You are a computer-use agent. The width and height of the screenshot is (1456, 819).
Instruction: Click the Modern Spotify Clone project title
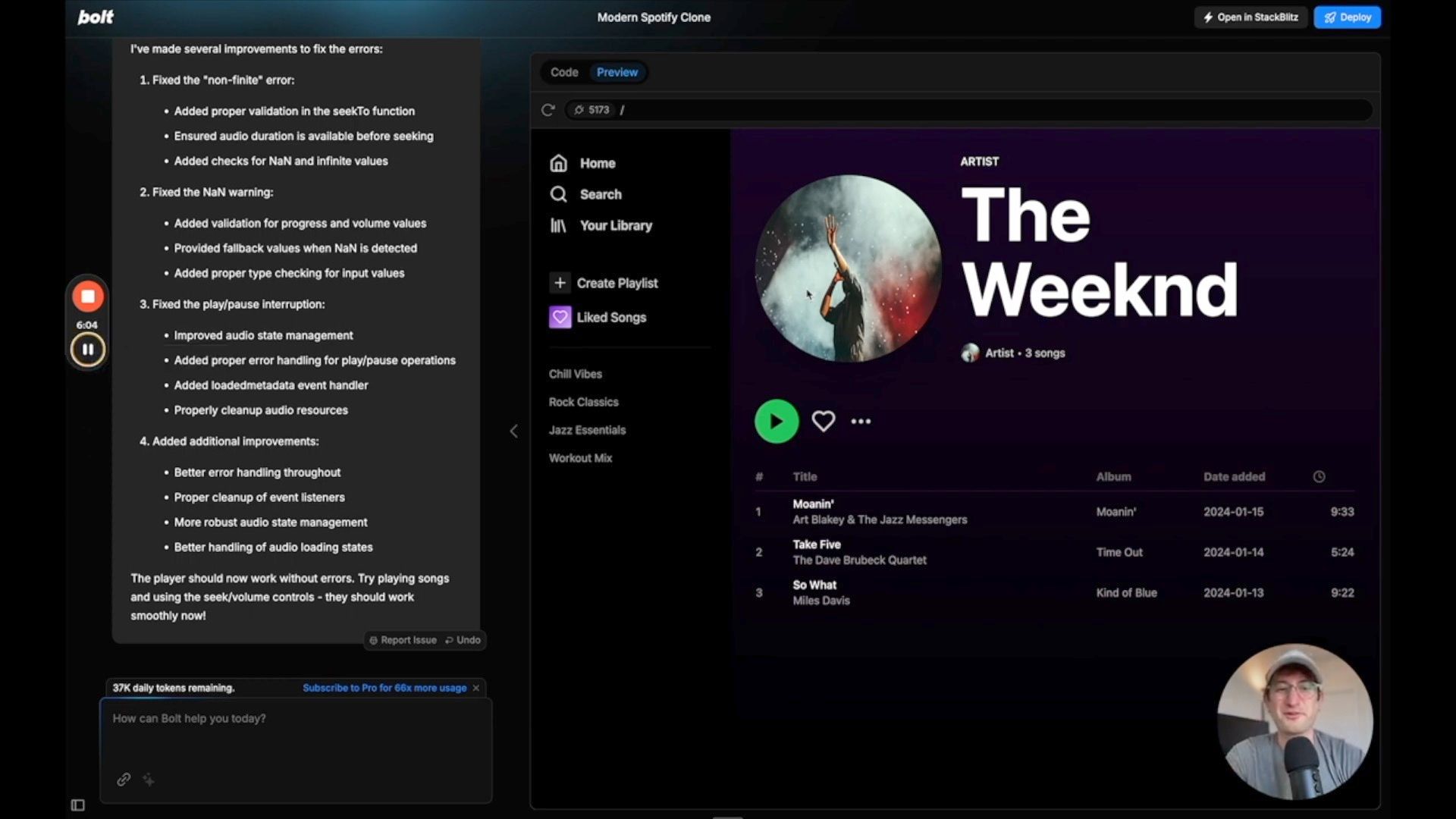coord(654,17)
